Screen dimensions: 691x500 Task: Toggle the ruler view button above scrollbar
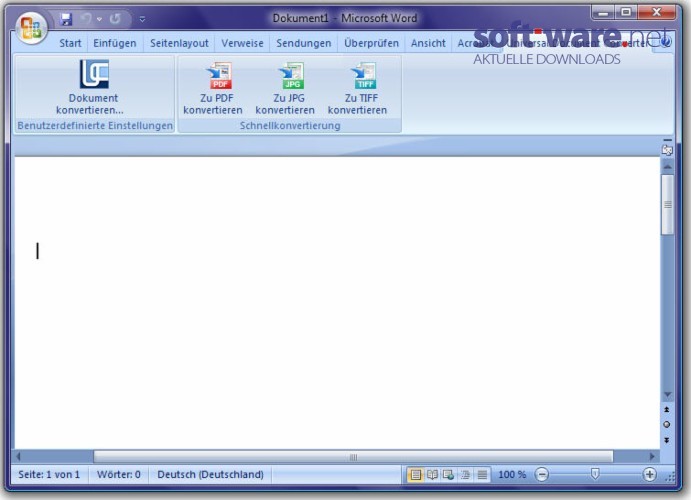pyautogui.click(x=667, y=149)
